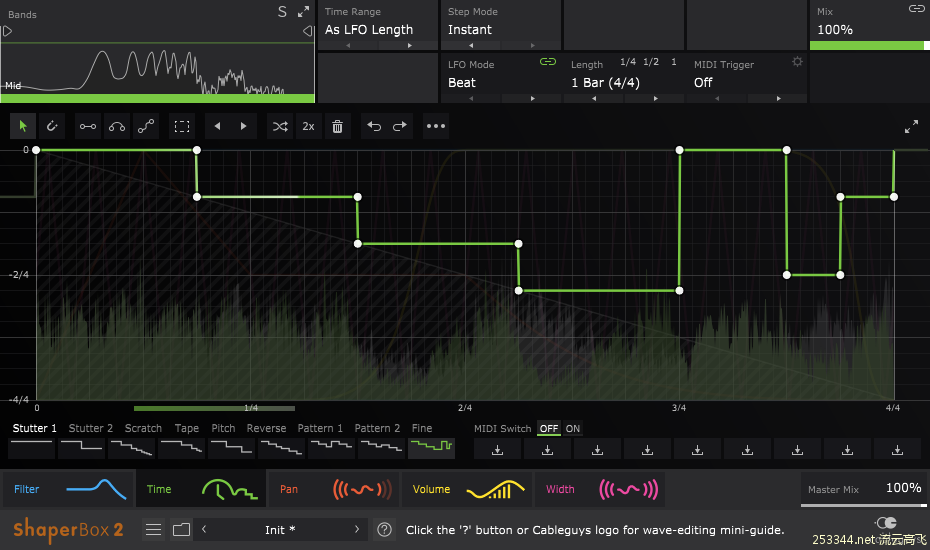Click the question mark help button
This screenshot has width=930, height=550.
coord(384,529)
